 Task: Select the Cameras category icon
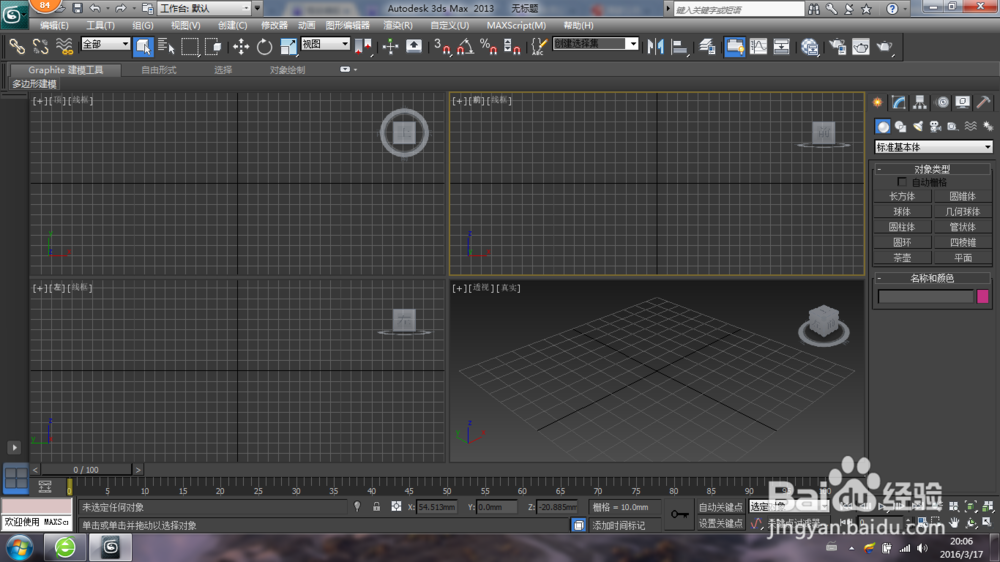[935, 126]
